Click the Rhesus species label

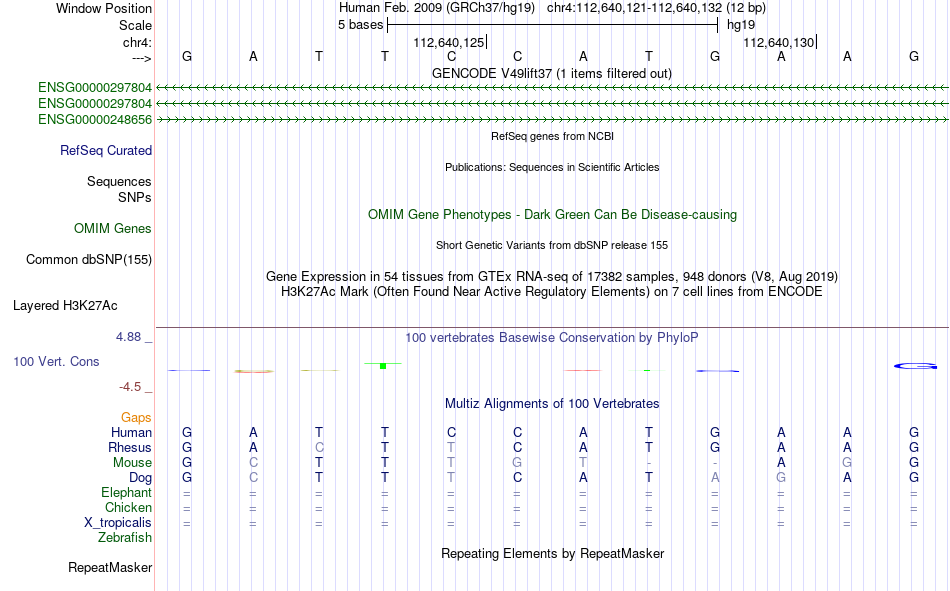(130, 447)
